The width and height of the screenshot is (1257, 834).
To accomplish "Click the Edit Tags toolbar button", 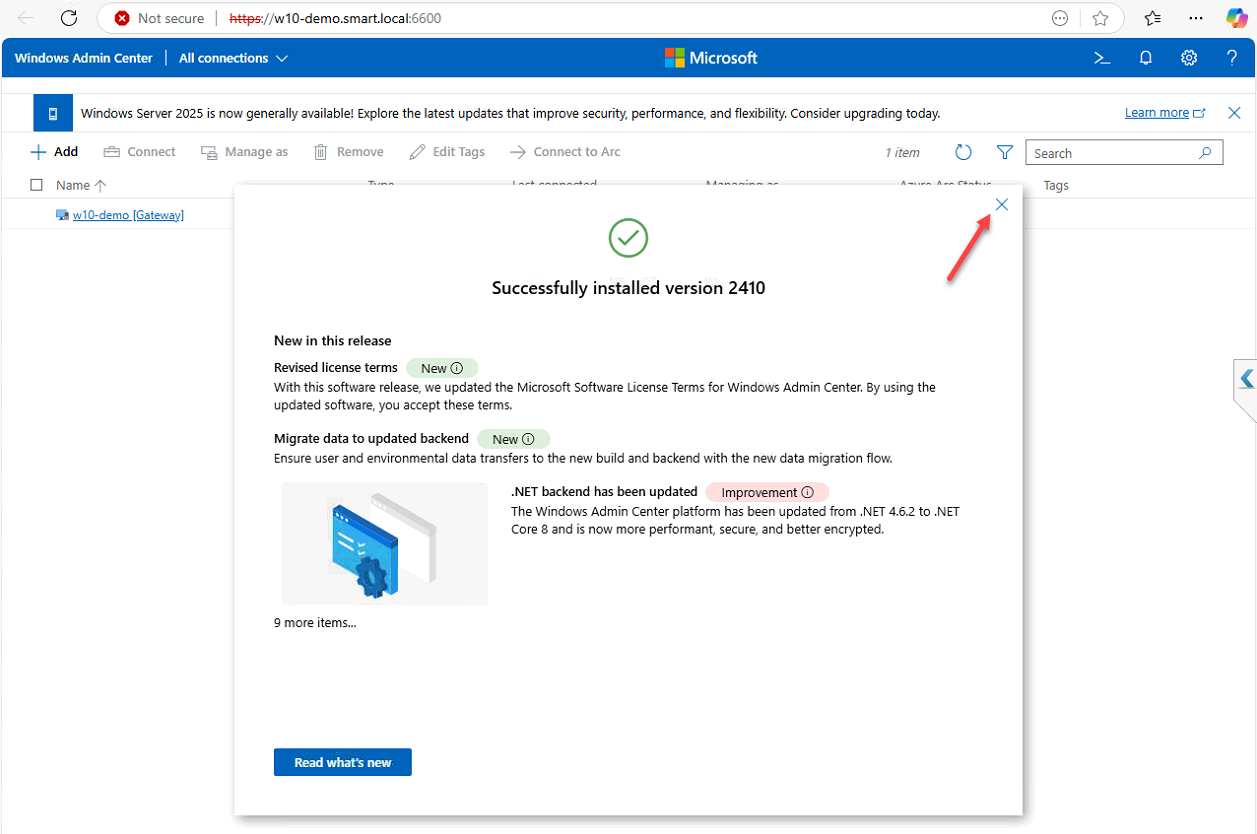I will pos(447,152).
